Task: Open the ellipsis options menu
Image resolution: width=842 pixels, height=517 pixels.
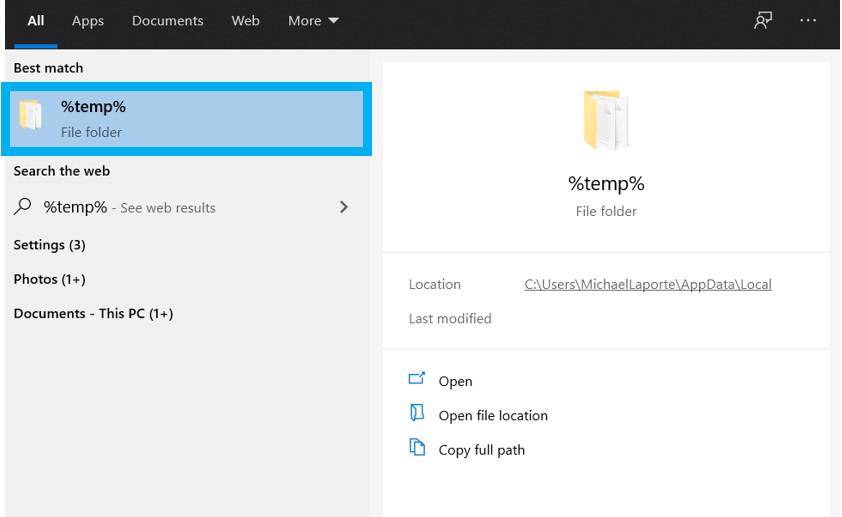Action: (x=808, y=21)
